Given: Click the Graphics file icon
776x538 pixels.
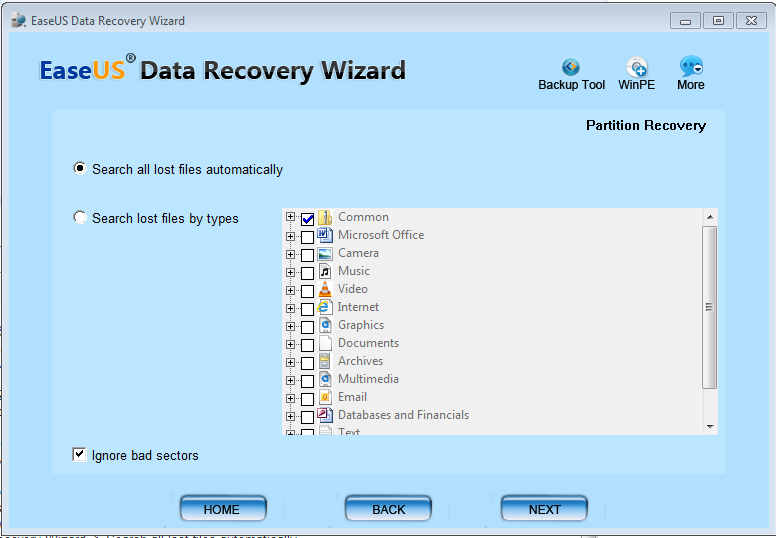Looking at the screenshot, I should pos(325,325).
